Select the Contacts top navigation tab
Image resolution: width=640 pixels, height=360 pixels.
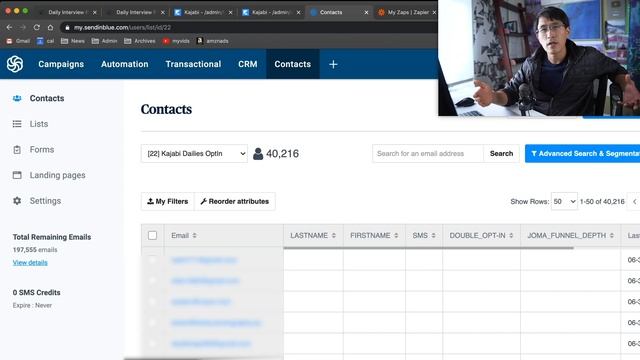[293, 64]
